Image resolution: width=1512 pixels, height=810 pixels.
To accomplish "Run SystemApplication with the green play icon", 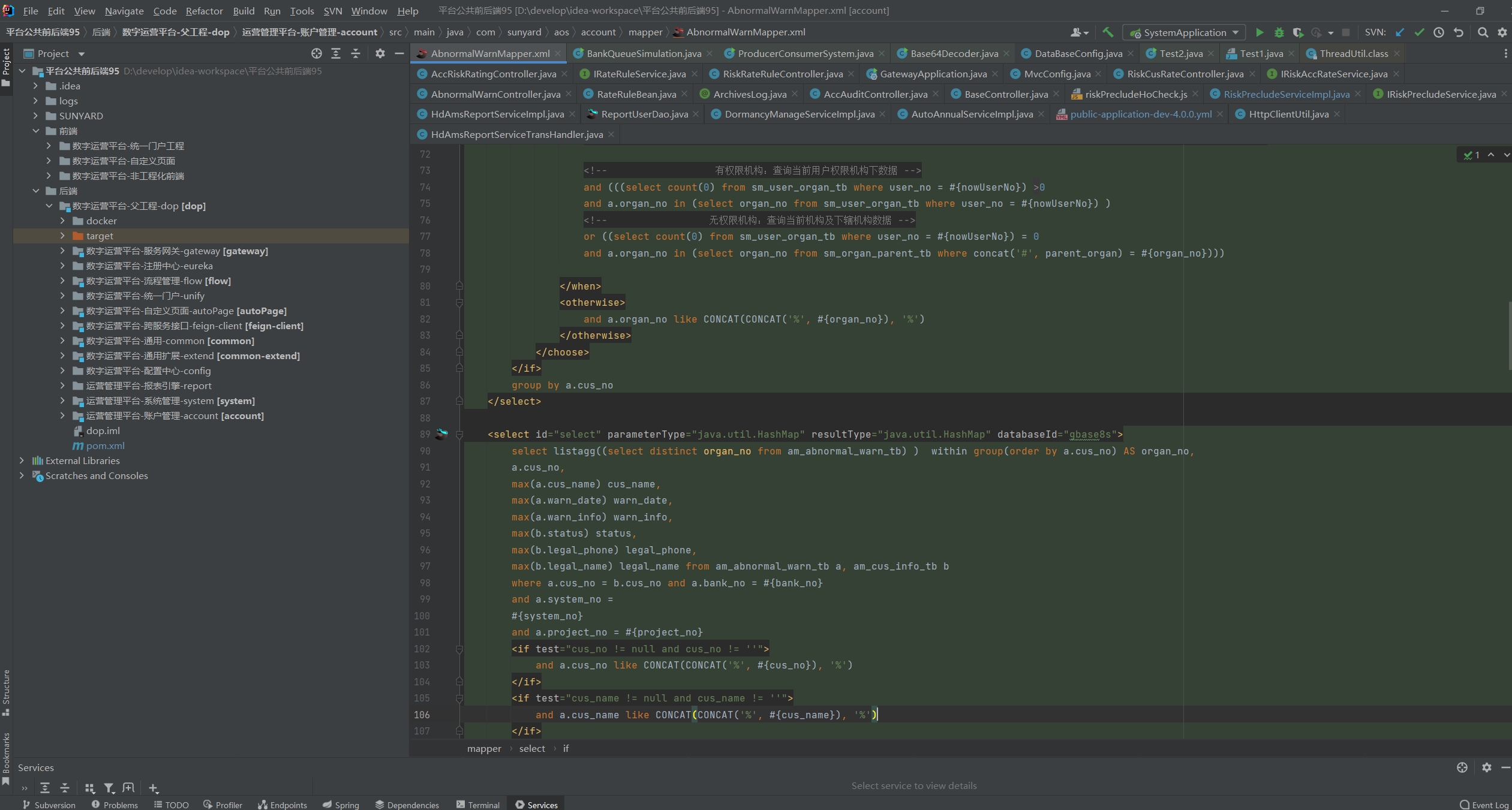I will point(1260,32).
